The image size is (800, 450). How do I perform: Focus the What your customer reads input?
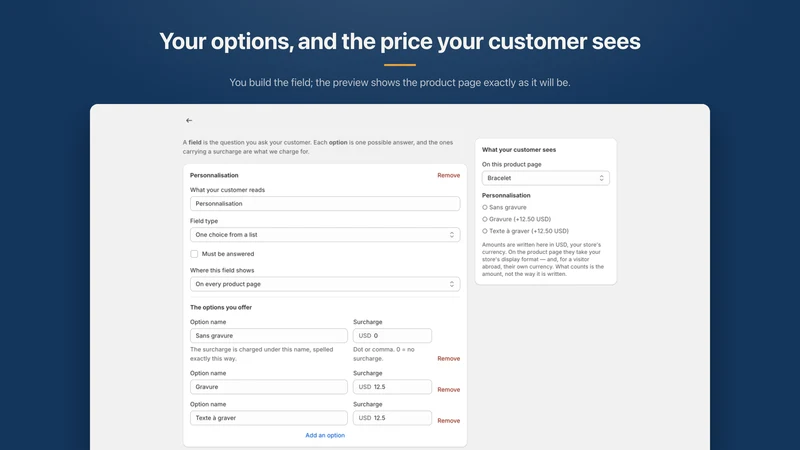(x=325, y=204)
